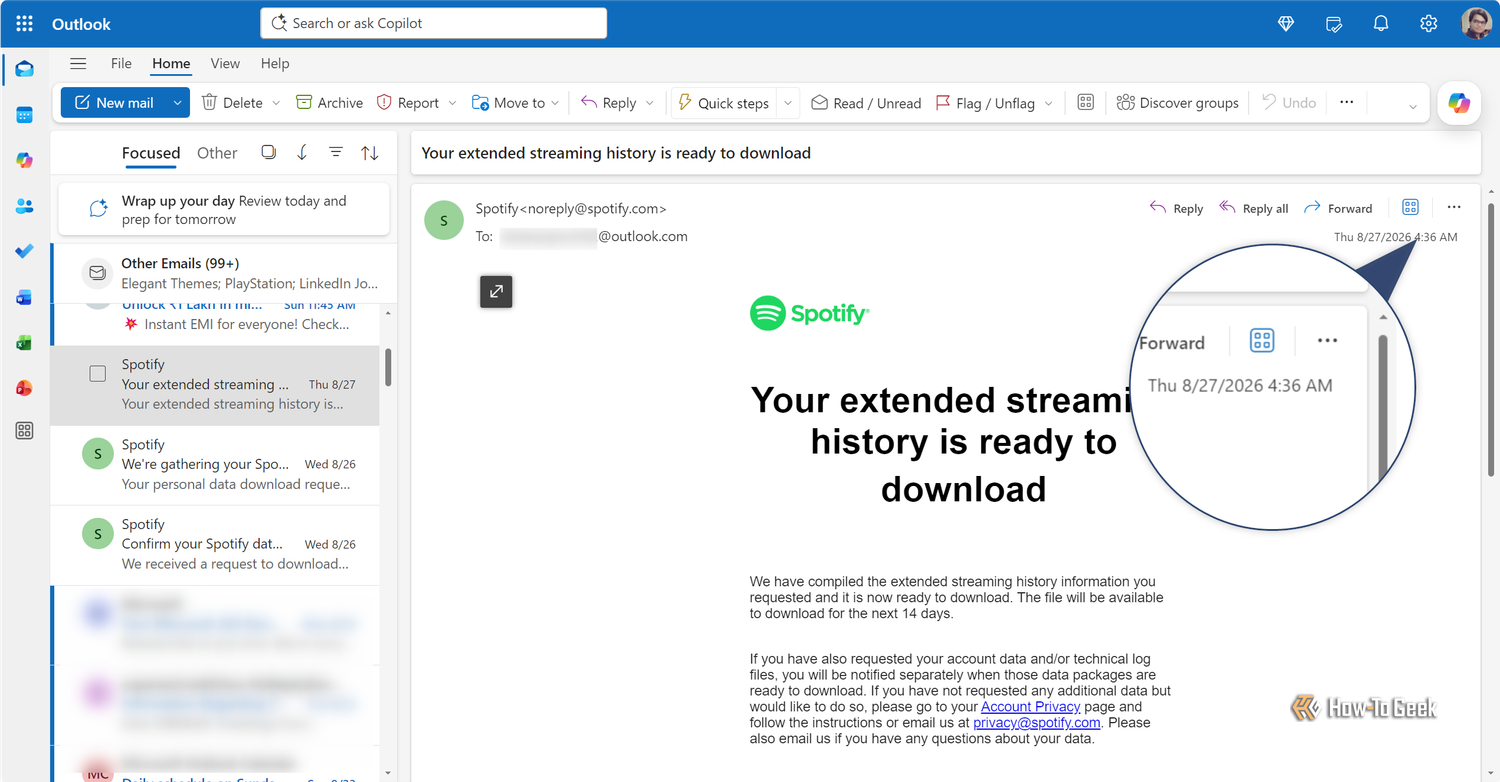Open the account profile picture
Viewport: 1500px width, 782px height.
(x=1476, y=24)
